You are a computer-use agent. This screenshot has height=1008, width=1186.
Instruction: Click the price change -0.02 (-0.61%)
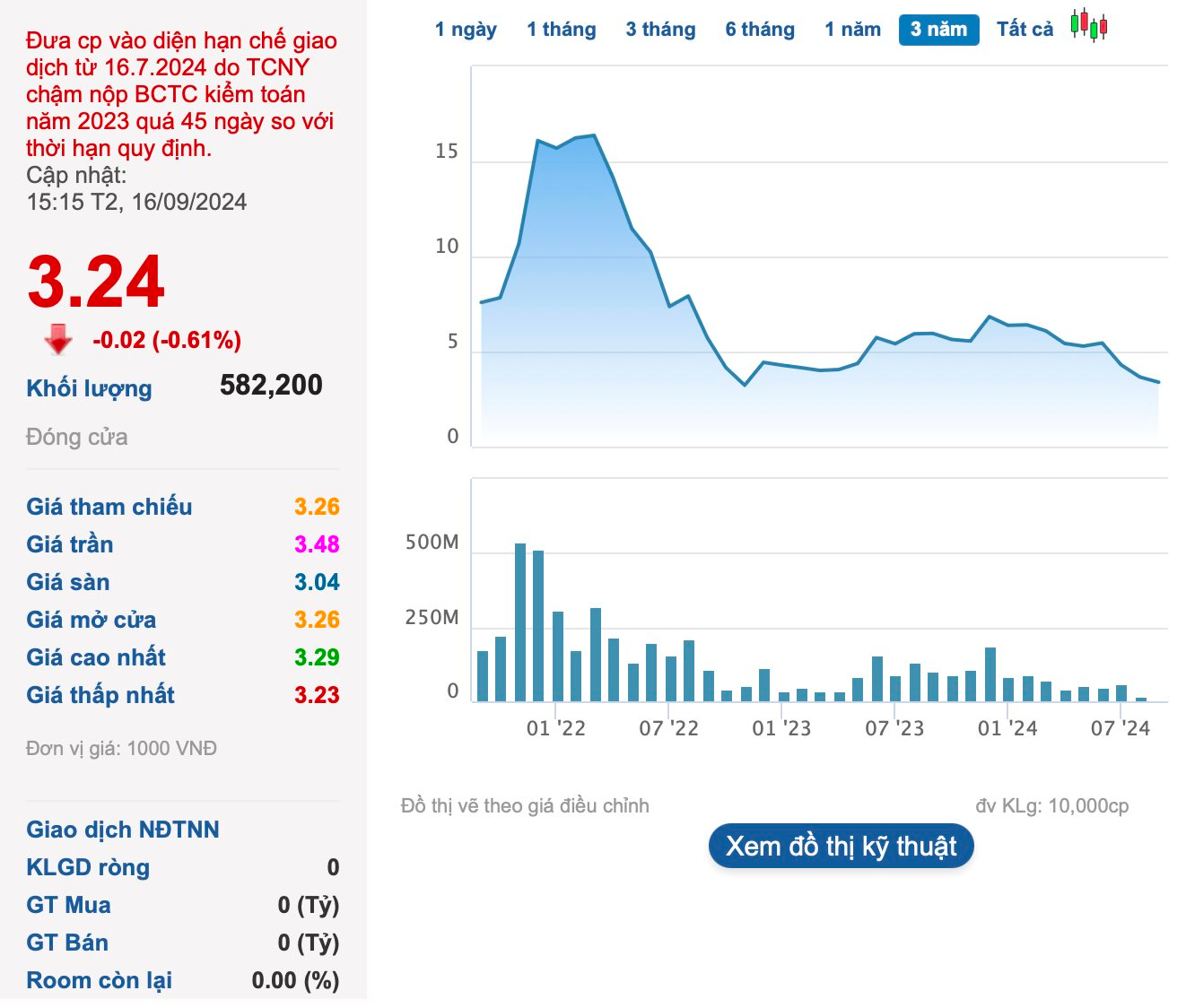167,340
